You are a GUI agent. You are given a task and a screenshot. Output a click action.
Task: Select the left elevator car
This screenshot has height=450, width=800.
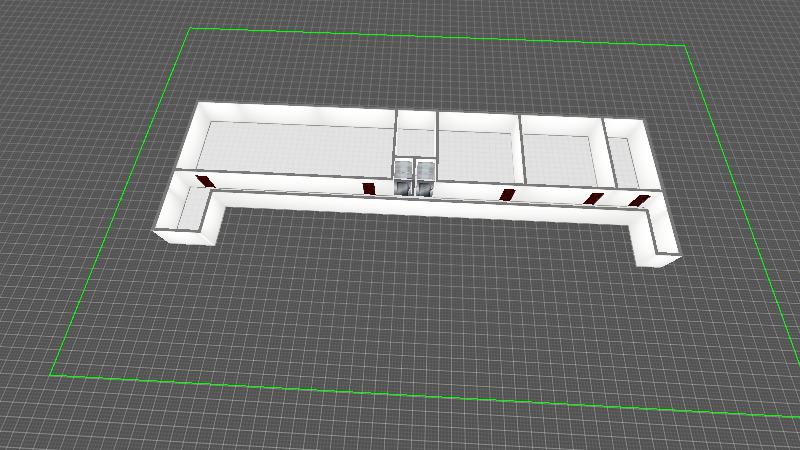pyautogui.click(x=404, y=176)
